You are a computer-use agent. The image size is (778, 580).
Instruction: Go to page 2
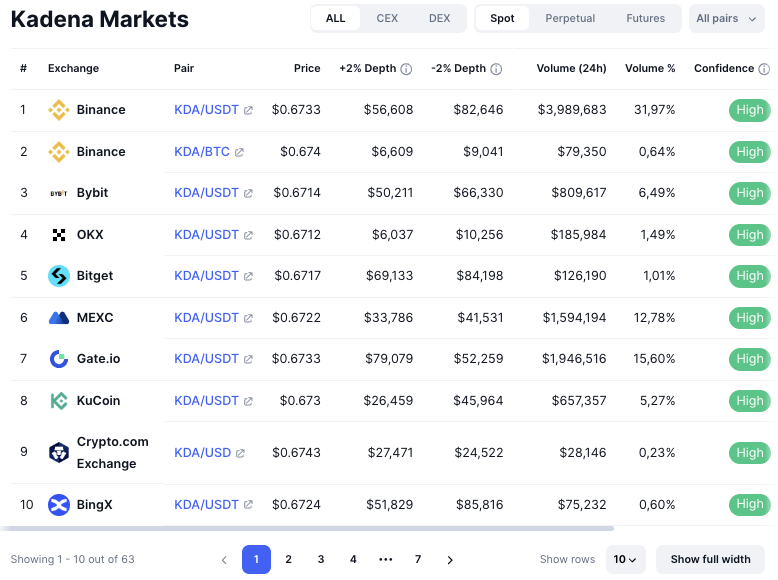[288, 559]
